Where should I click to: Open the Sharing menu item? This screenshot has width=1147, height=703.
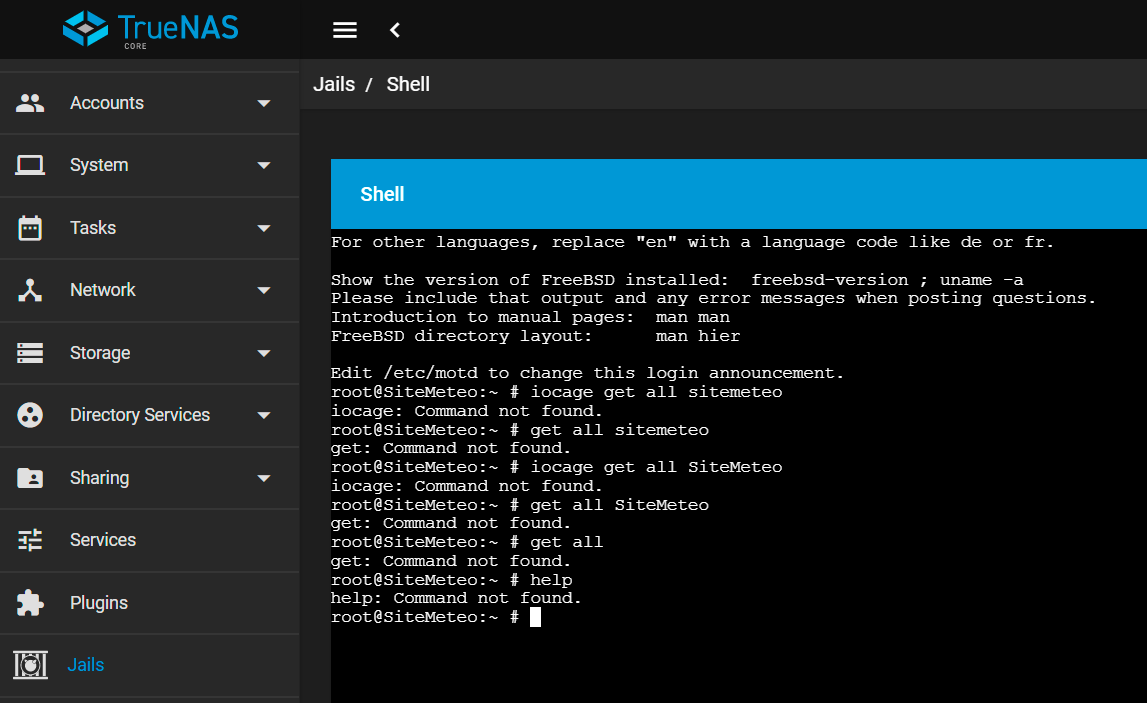click(149, 478)
